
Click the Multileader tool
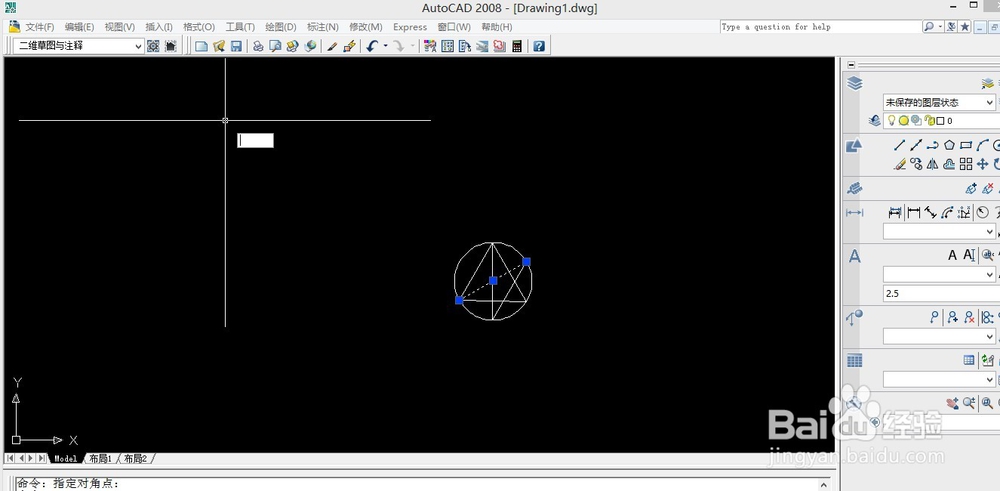pos(934,316)
